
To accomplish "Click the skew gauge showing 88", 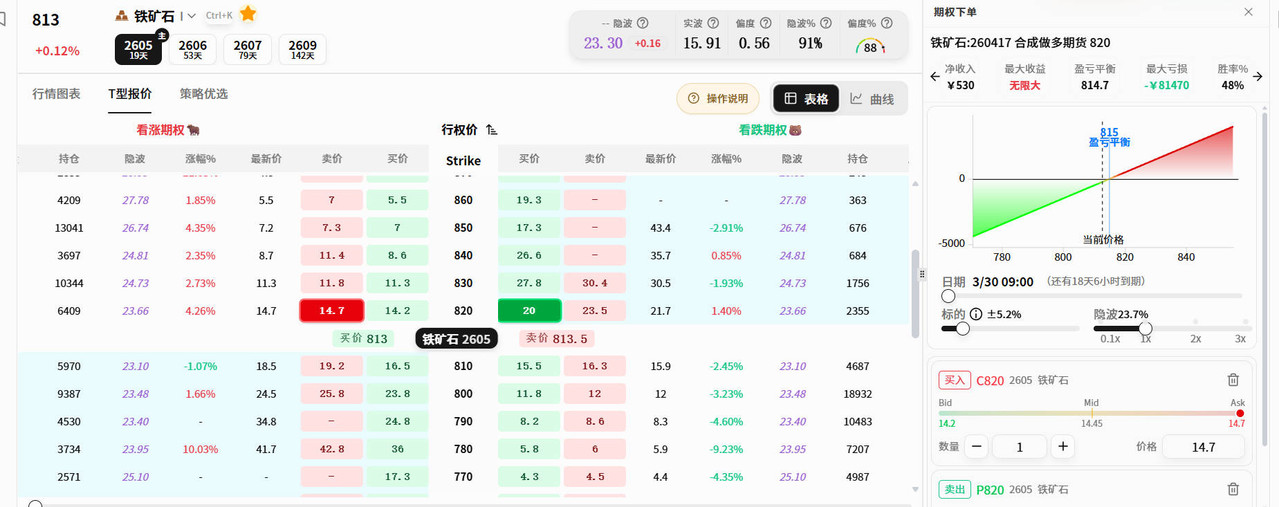I will coord(871,46).
